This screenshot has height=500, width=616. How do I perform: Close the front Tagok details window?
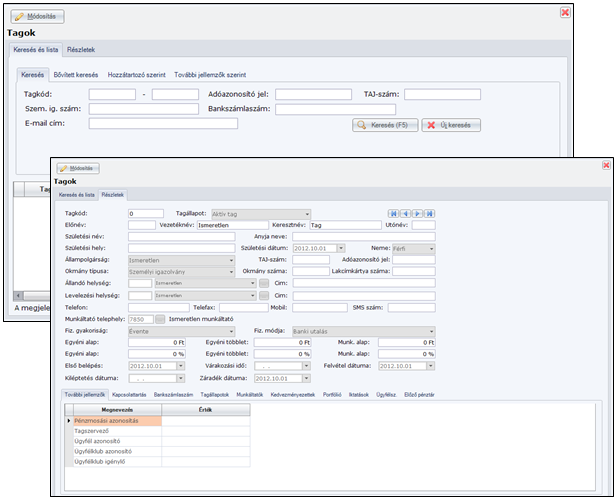coord(606,164)
